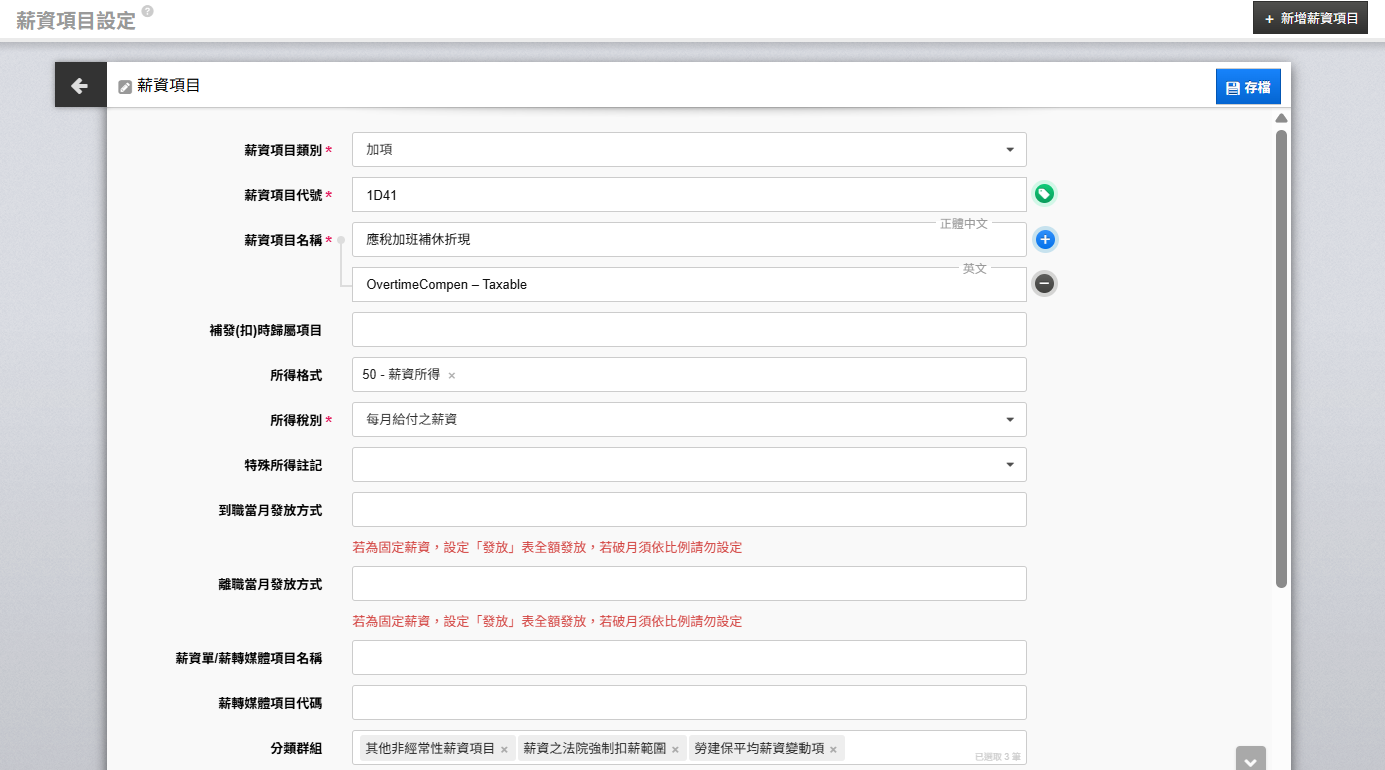Screen dimensions: 1385x770
Task: Remove the 50 - 薪資所得 tag
Action: [x=452, y=376]
